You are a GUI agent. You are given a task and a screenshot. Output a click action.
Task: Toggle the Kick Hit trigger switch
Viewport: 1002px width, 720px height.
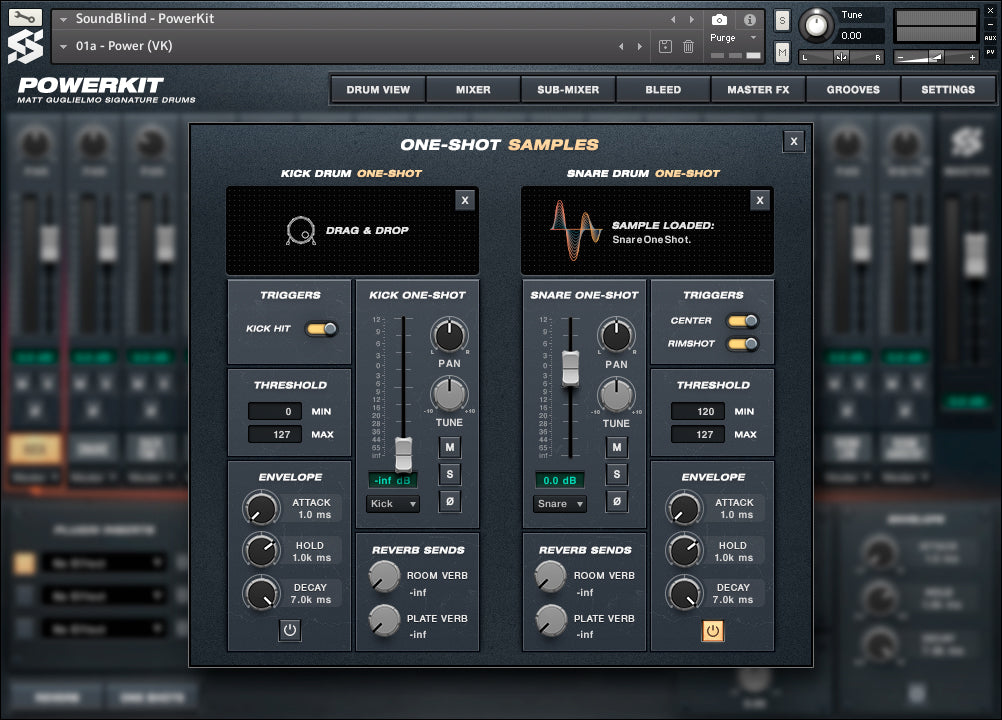[321, 329]
